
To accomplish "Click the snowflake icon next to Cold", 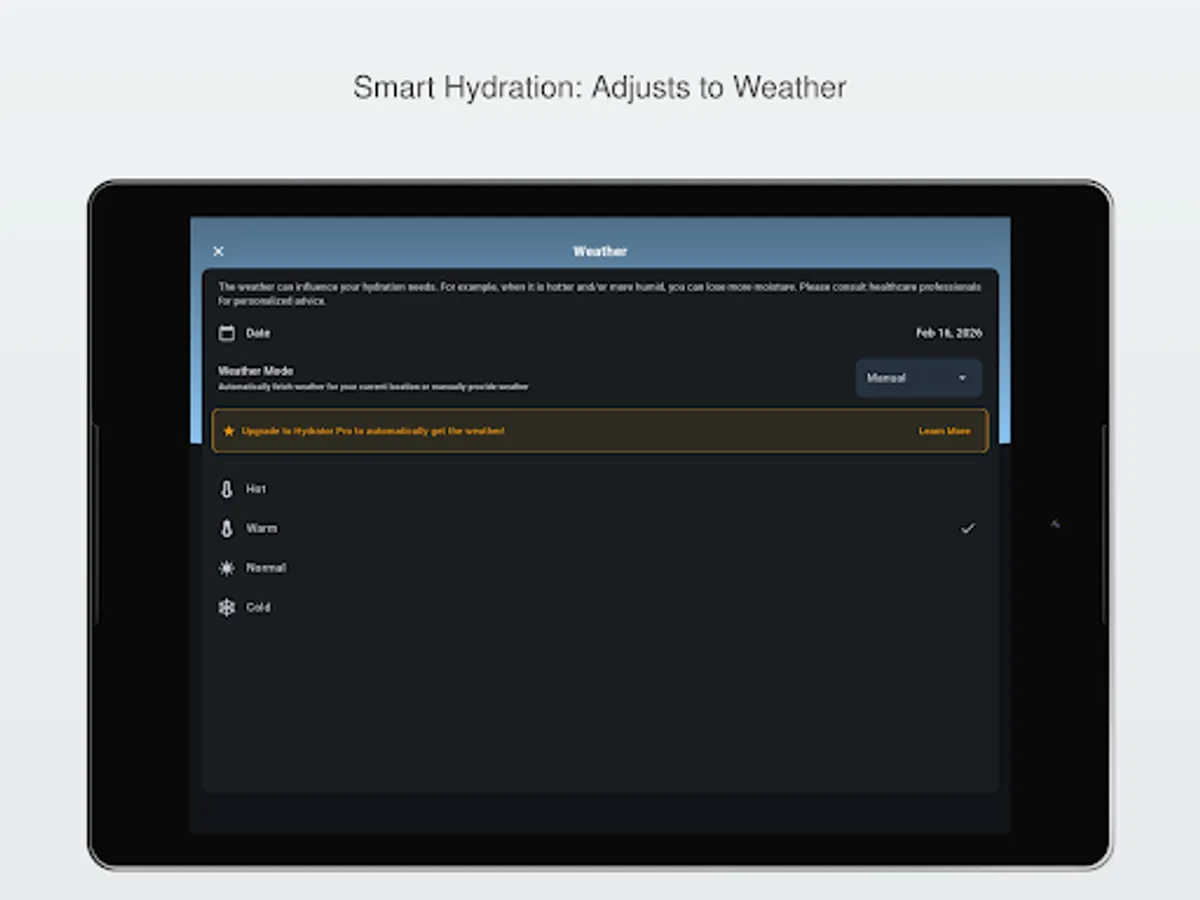I will [x=227, y=607].
